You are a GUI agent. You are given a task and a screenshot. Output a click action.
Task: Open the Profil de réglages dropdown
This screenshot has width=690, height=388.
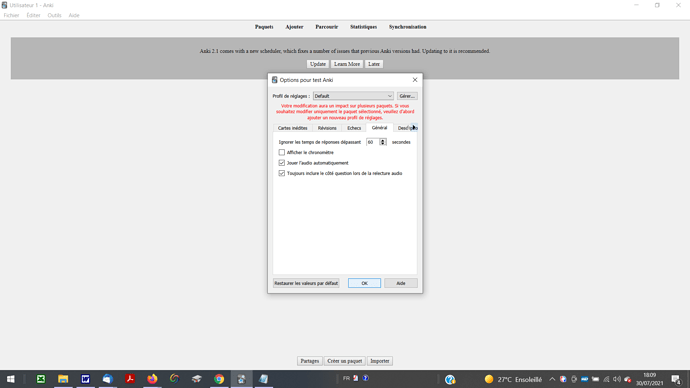(x=353, y=96)
